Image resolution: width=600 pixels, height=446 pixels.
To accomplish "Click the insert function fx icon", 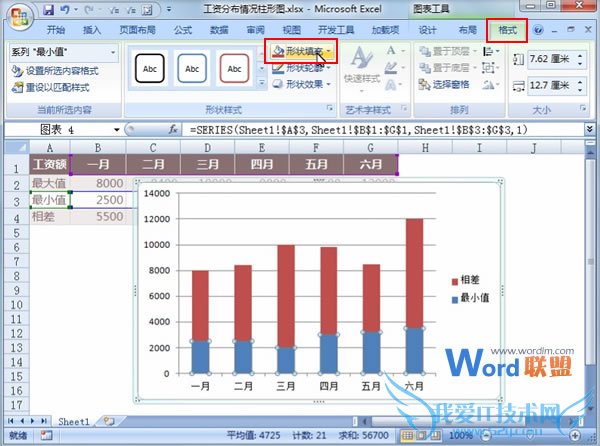I will coord(173,130).
